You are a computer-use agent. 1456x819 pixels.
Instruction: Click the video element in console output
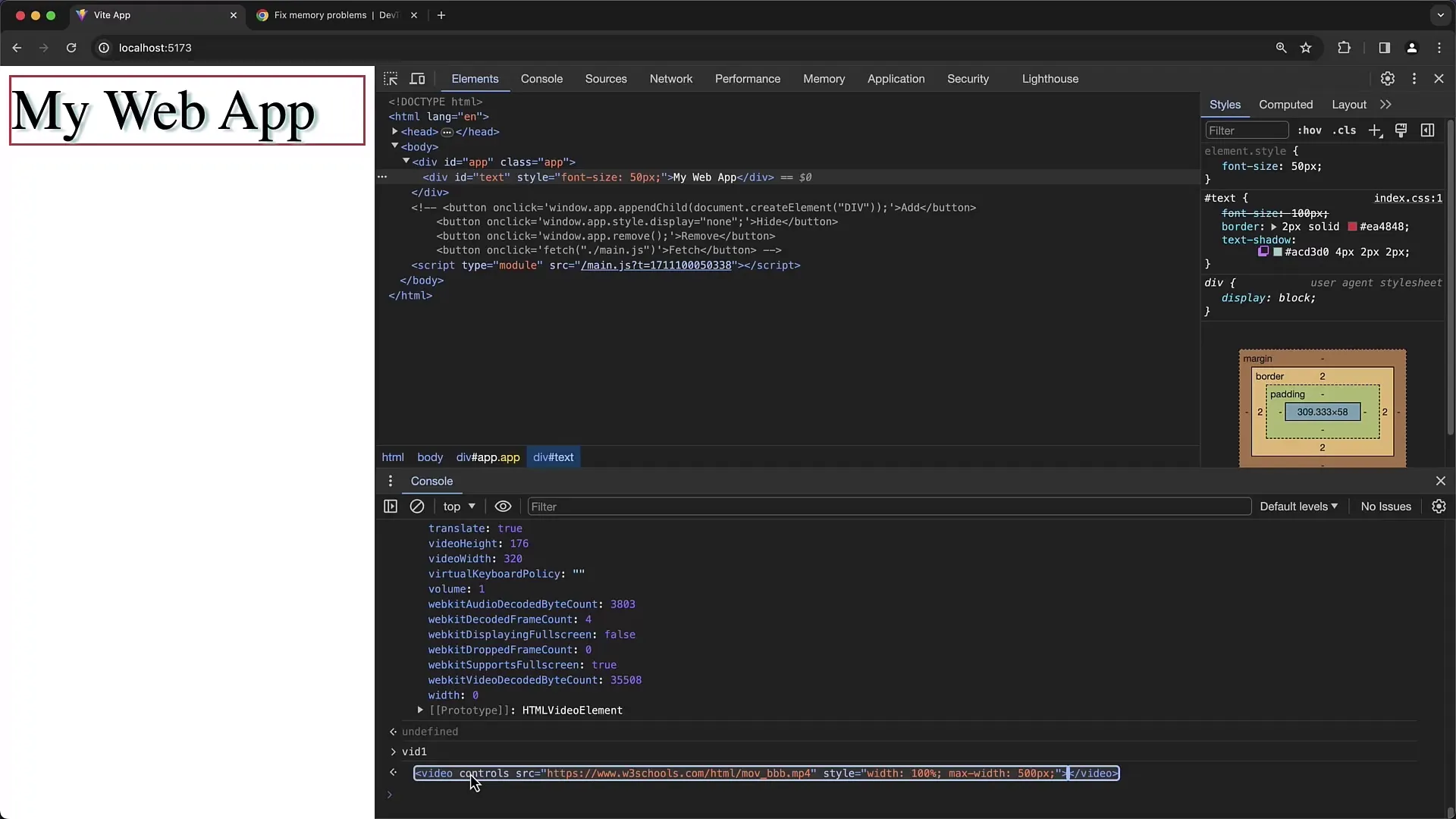pos(765,773)
